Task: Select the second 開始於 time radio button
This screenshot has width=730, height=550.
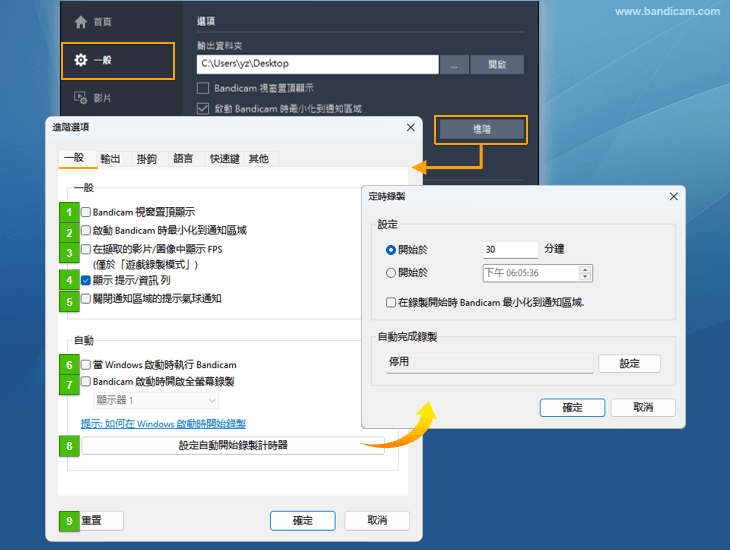Action: click(x=391, y=272)
